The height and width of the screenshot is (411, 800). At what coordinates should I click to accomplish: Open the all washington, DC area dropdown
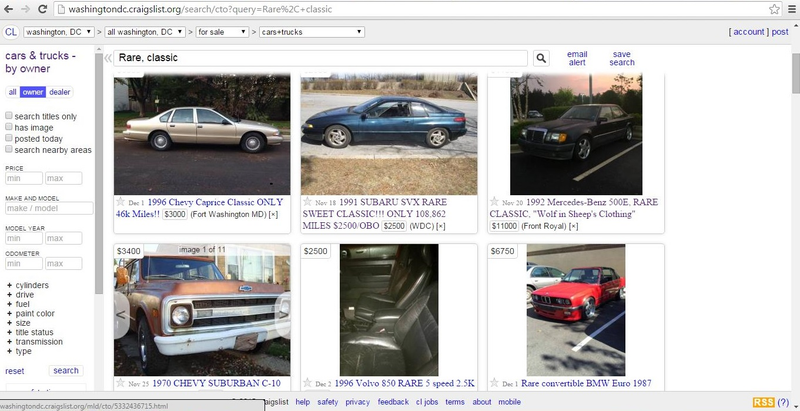144,32
